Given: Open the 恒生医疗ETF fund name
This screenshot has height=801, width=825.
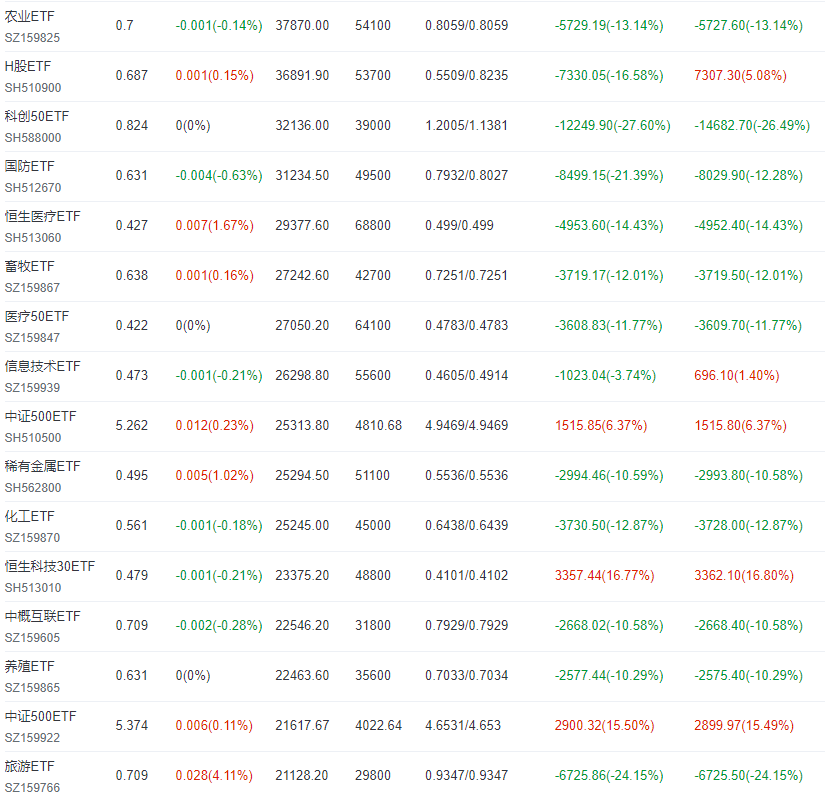Looking at the screenshot, I should tap(43, 216).
